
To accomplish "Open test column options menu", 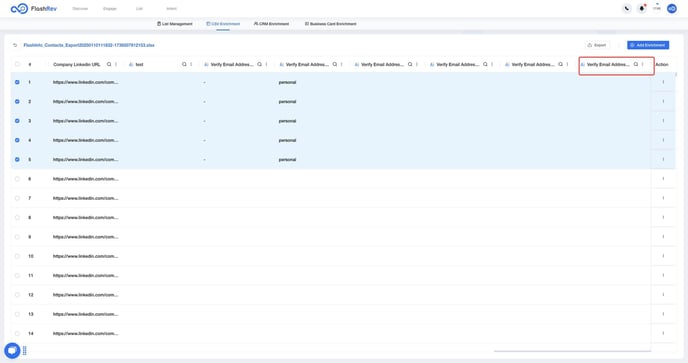I will (x=191, y=65).
